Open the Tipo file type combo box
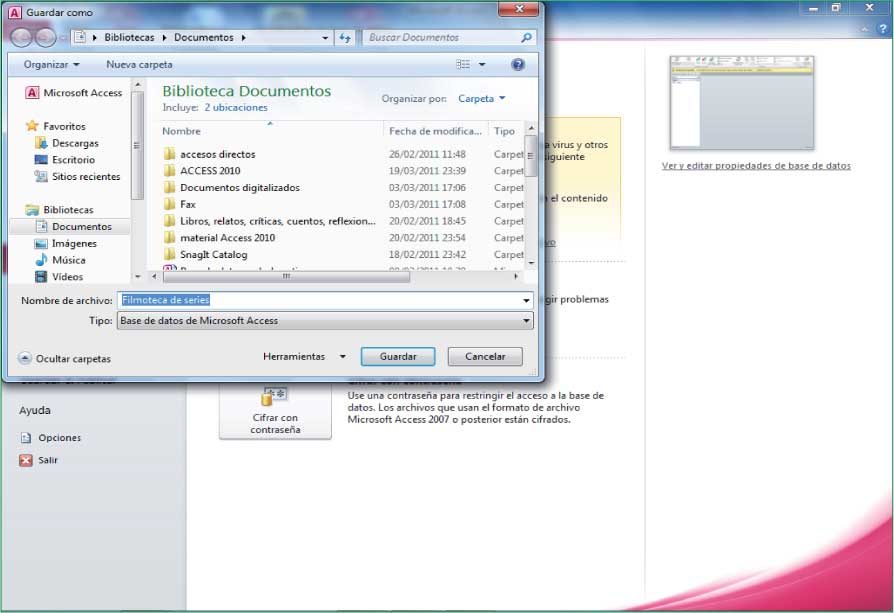The width and height of the screenshot is (894, 613). coord(326,320)
